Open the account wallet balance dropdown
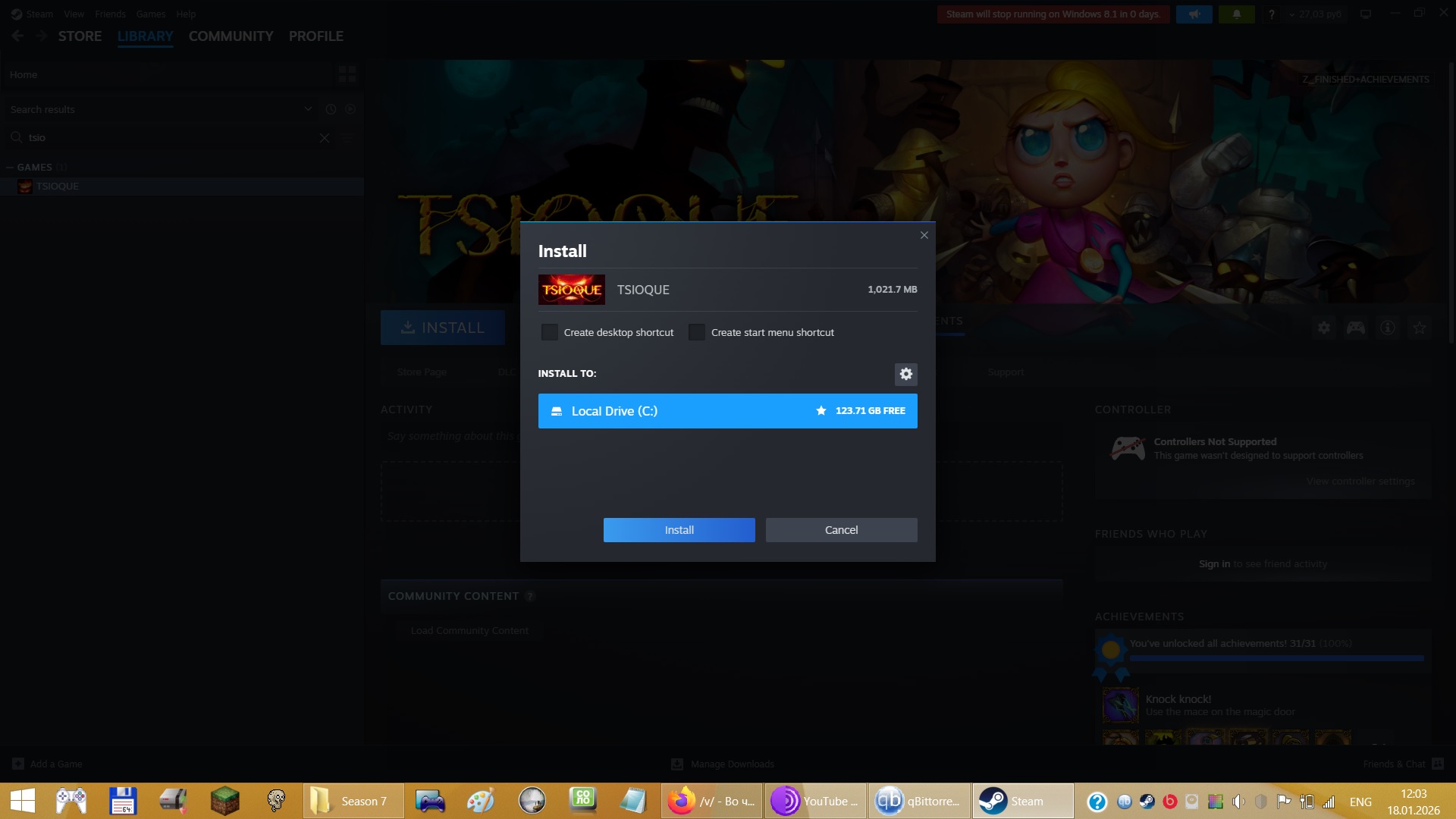Viewport: 1456px width, 819px height. click(x=1316, y=14)
